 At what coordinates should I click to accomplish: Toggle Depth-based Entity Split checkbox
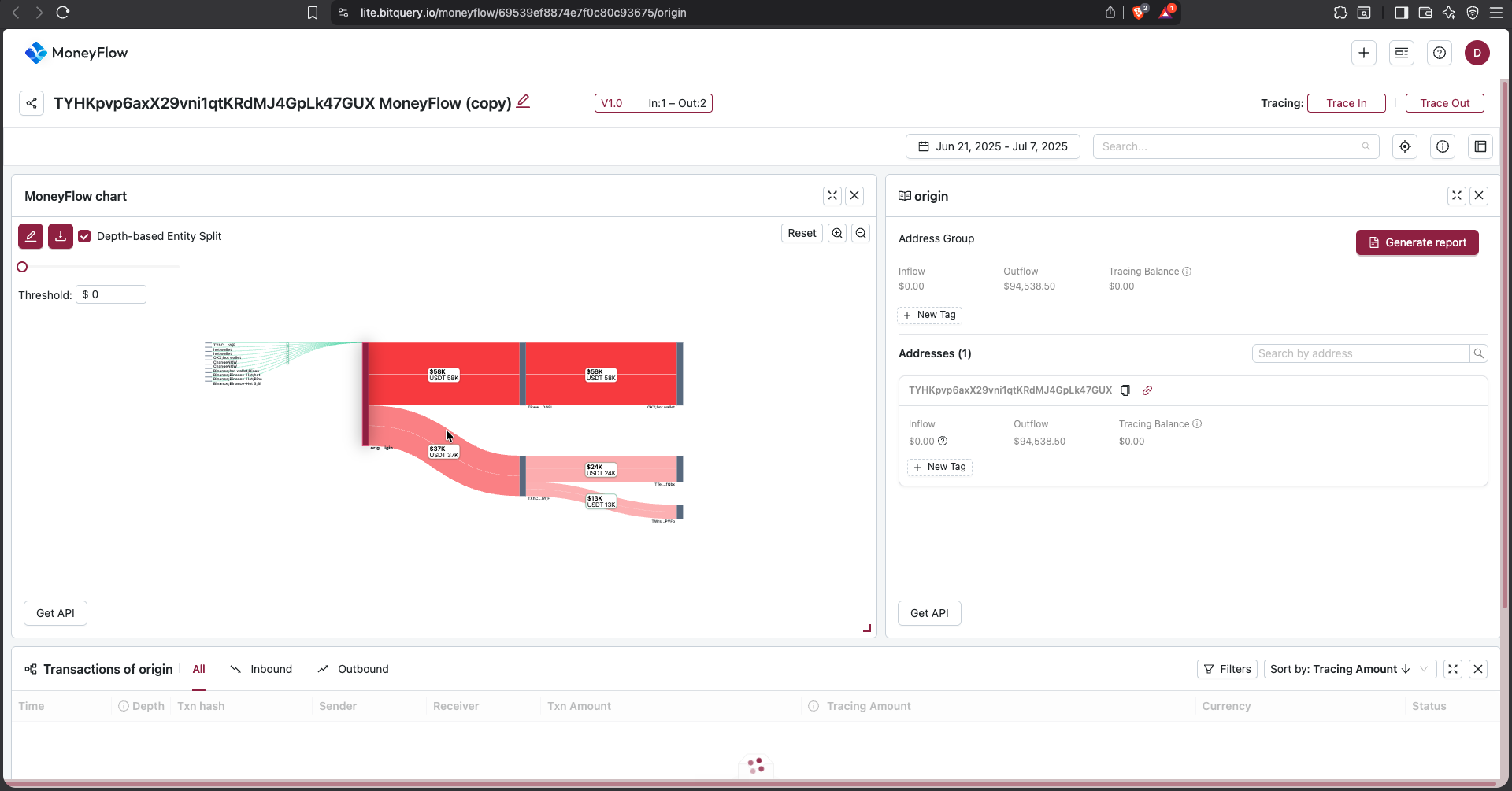point(84,236)
